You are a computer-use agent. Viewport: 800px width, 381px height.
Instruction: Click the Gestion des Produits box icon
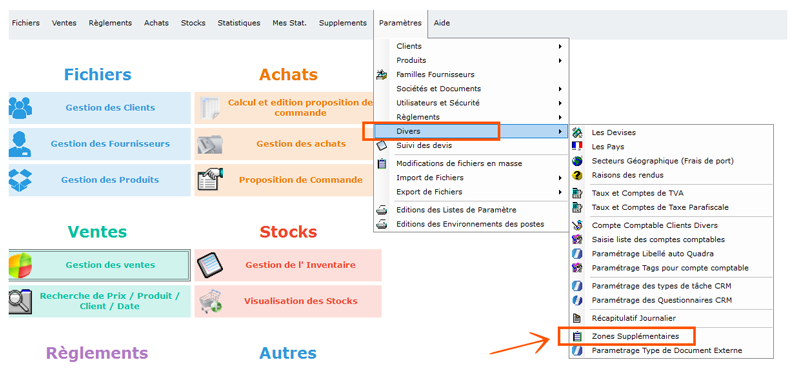click(x=20, y=180)
